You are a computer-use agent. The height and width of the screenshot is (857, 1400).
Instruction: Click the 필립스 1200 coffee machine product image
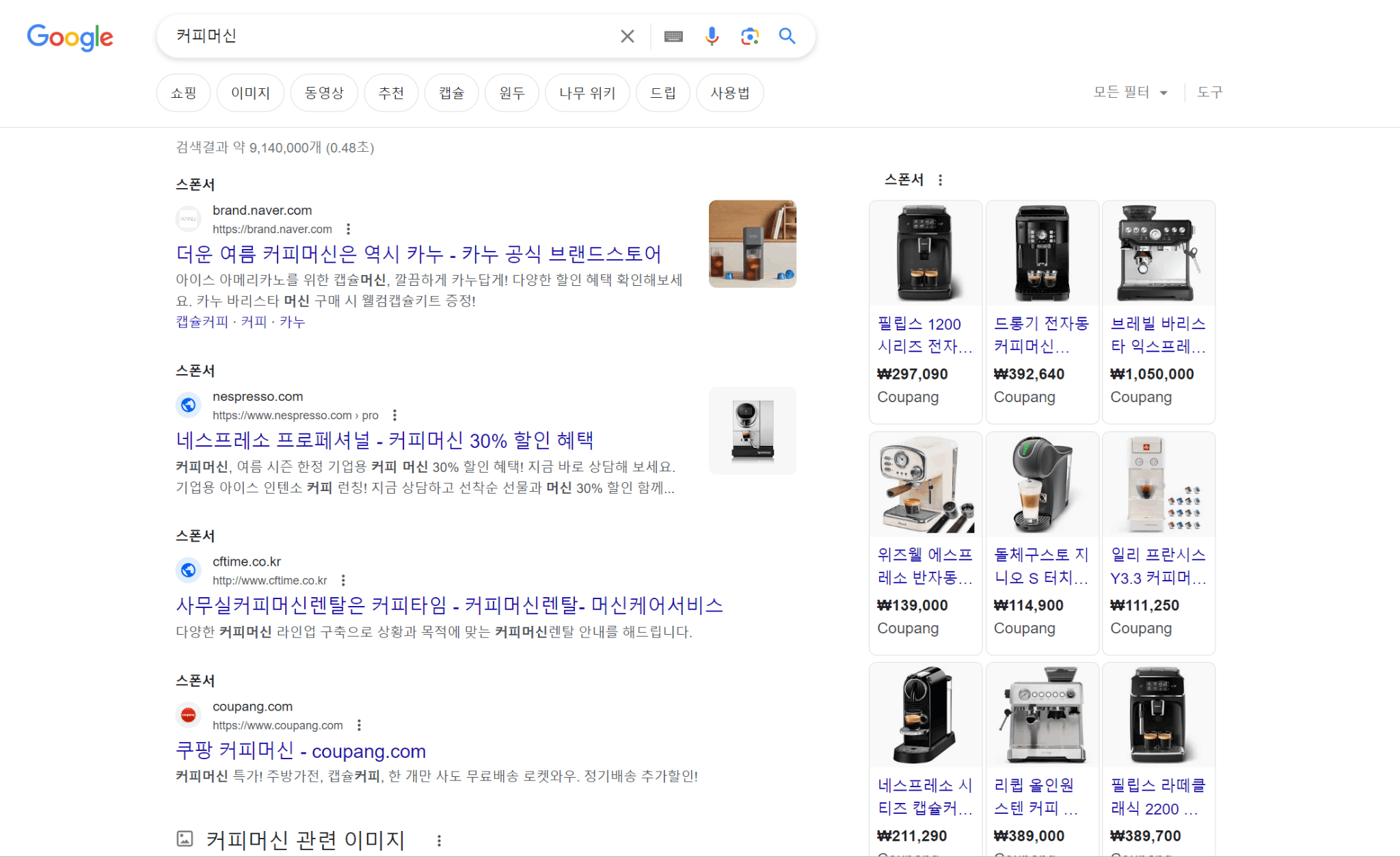[925, 254]
